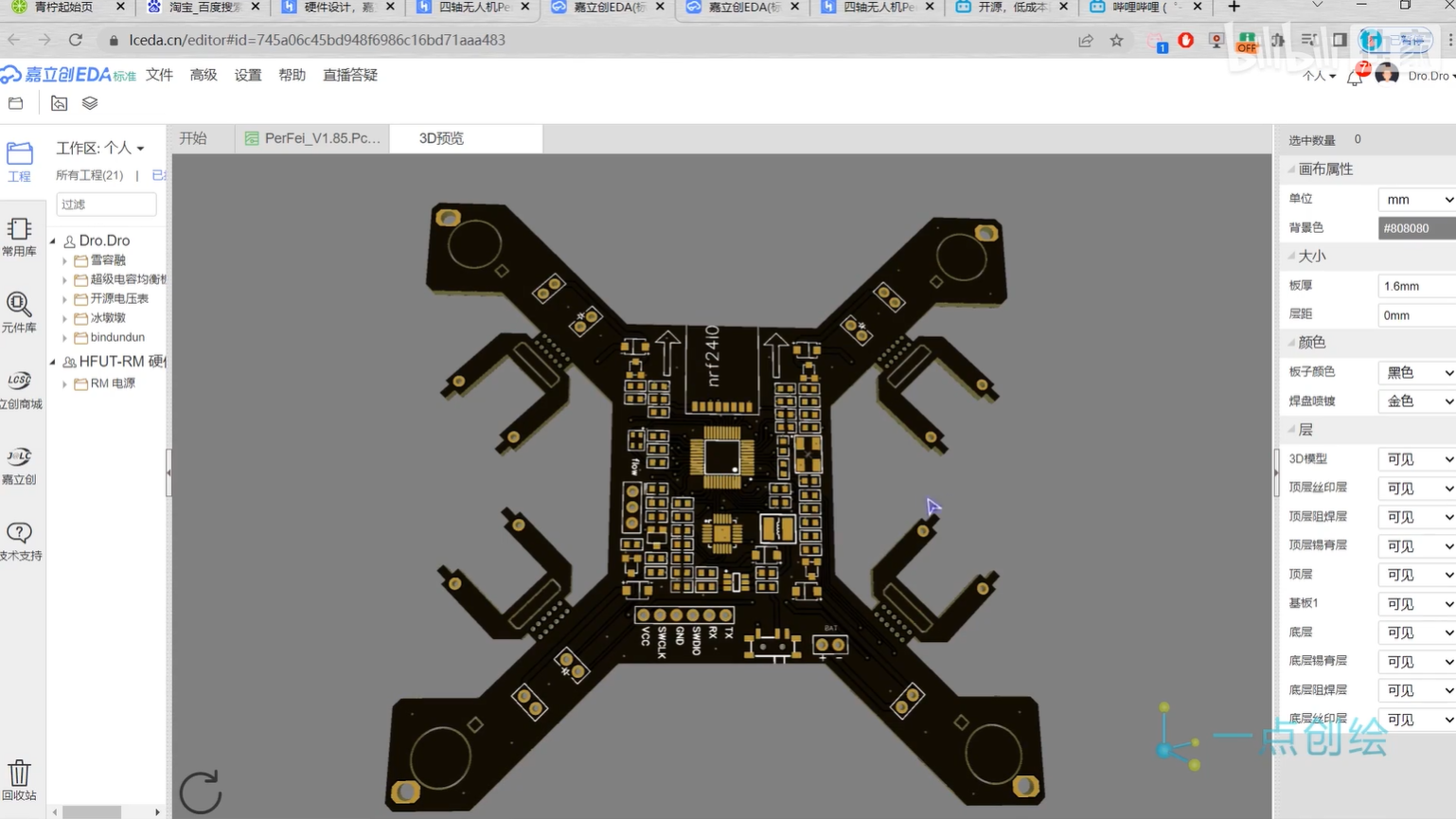1456x819 pixels.
Task: Click the layers stack toolbar icon
Action: pyautogui.click(x=90, y=103)
